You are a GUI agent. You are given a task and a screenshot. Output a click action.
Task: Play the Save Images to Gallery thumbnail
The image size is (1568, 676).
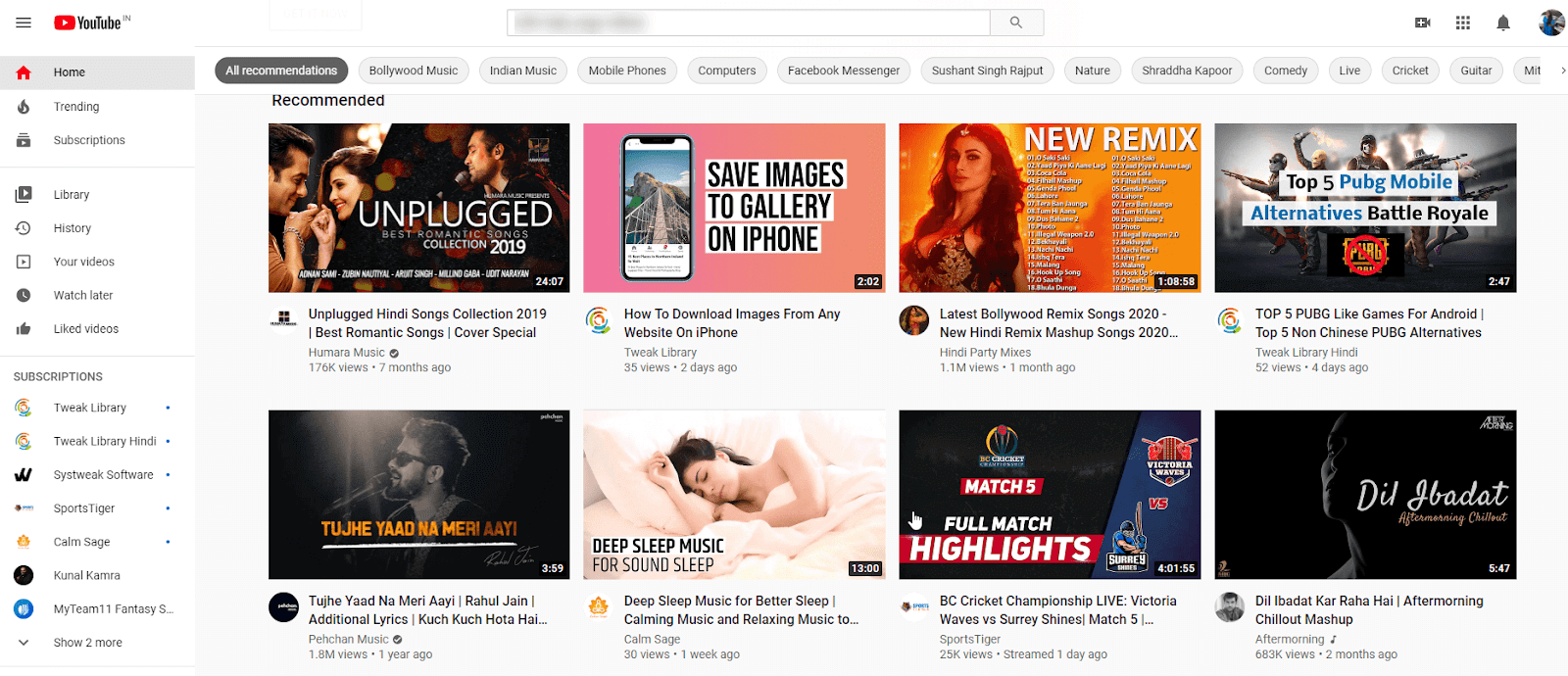coord(734,208)
